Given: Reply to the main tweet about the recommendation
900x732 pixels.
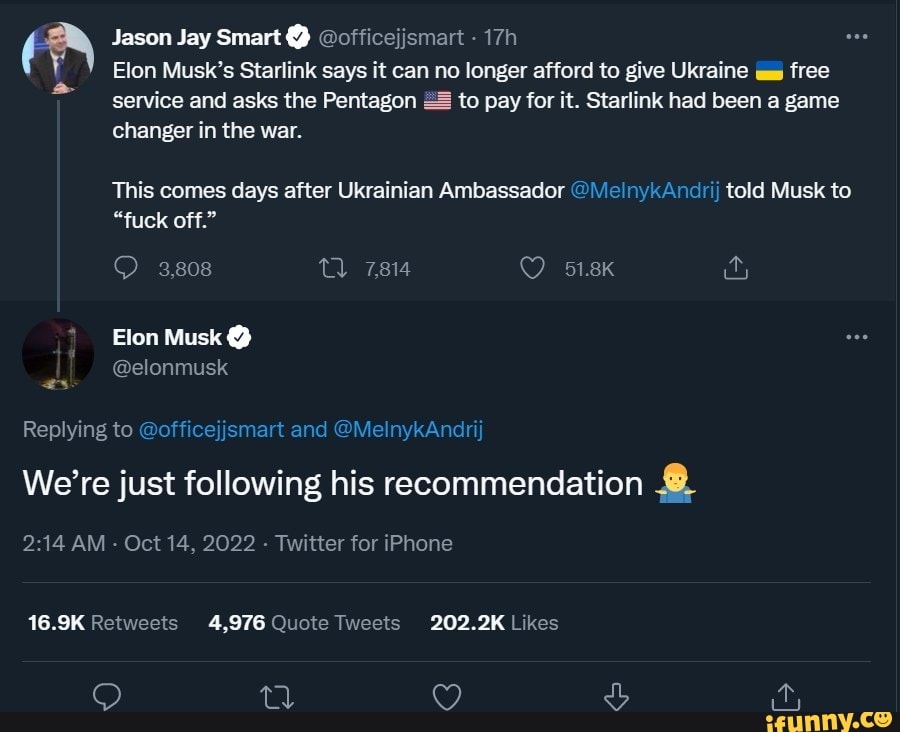Looking at the screenshot, I should (108, 697).
